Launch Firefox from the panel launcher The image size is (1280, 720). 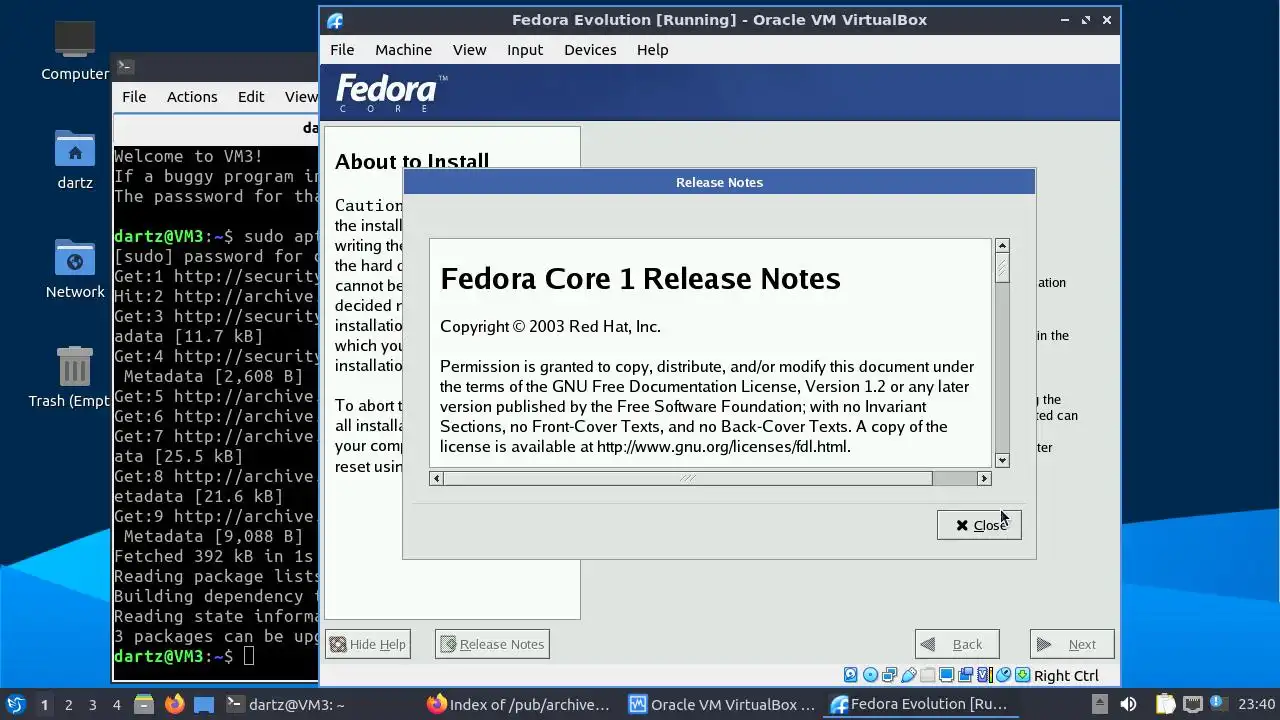tap(175, 704)
